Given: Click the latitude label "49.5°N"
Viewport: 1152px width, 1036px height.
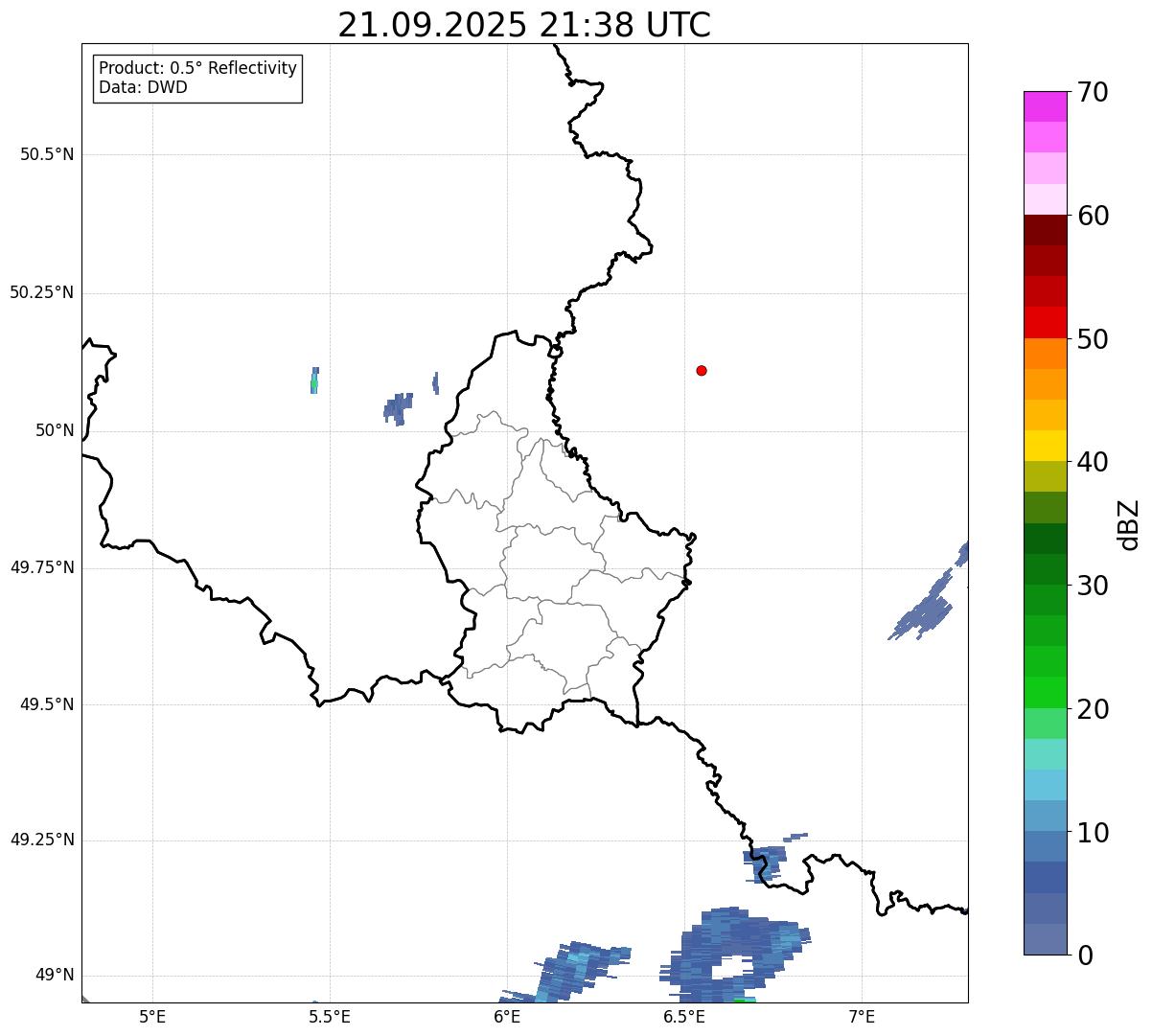Looking at the screenshot, I should (47, 704).
